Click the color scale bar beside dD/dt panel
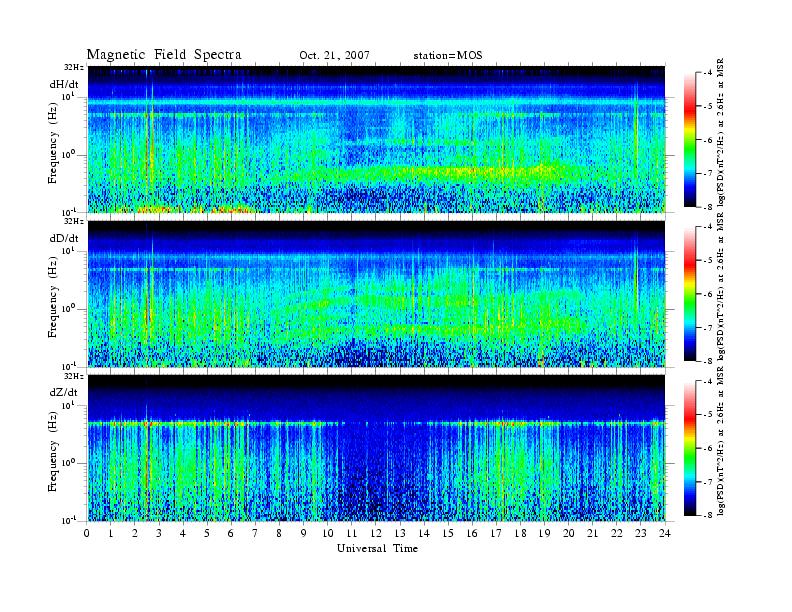Image resolution: width=792 pixels, height=612 pixels. tap(689, 294)
